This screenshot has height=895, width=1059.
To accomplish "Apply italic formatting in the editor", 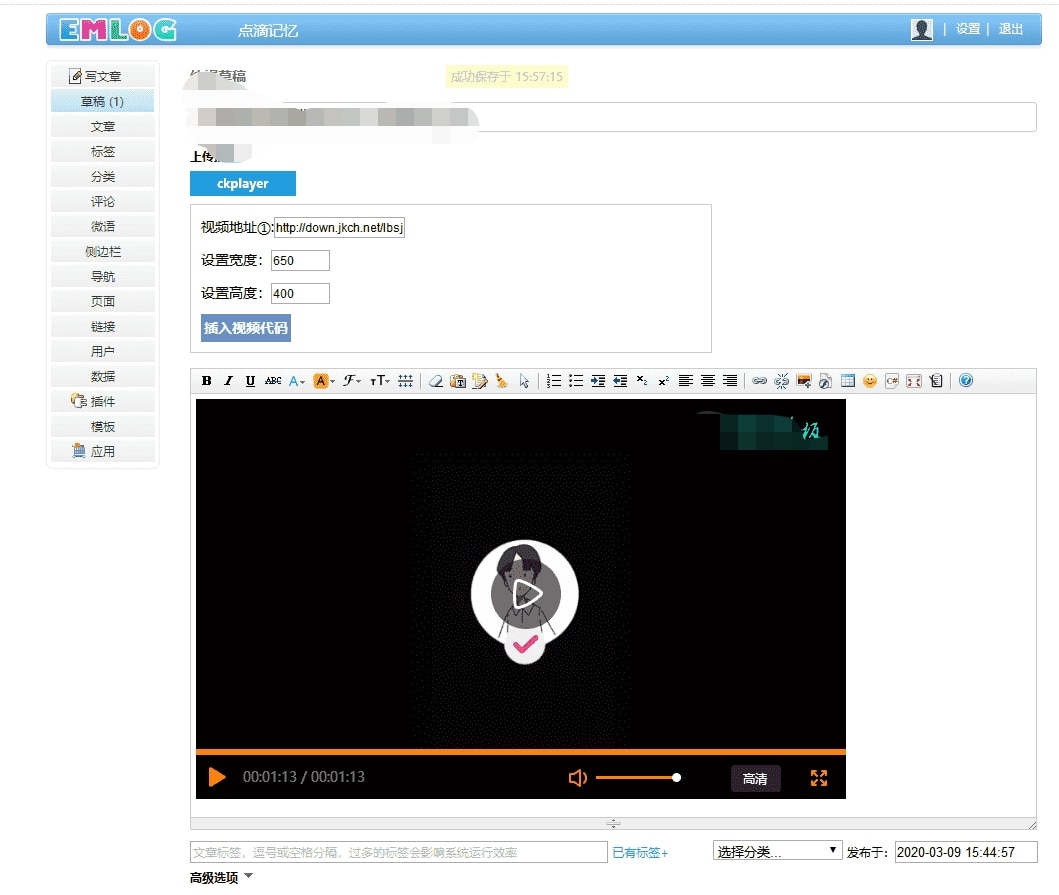I will pyautogui.click(x=228, y=381).
